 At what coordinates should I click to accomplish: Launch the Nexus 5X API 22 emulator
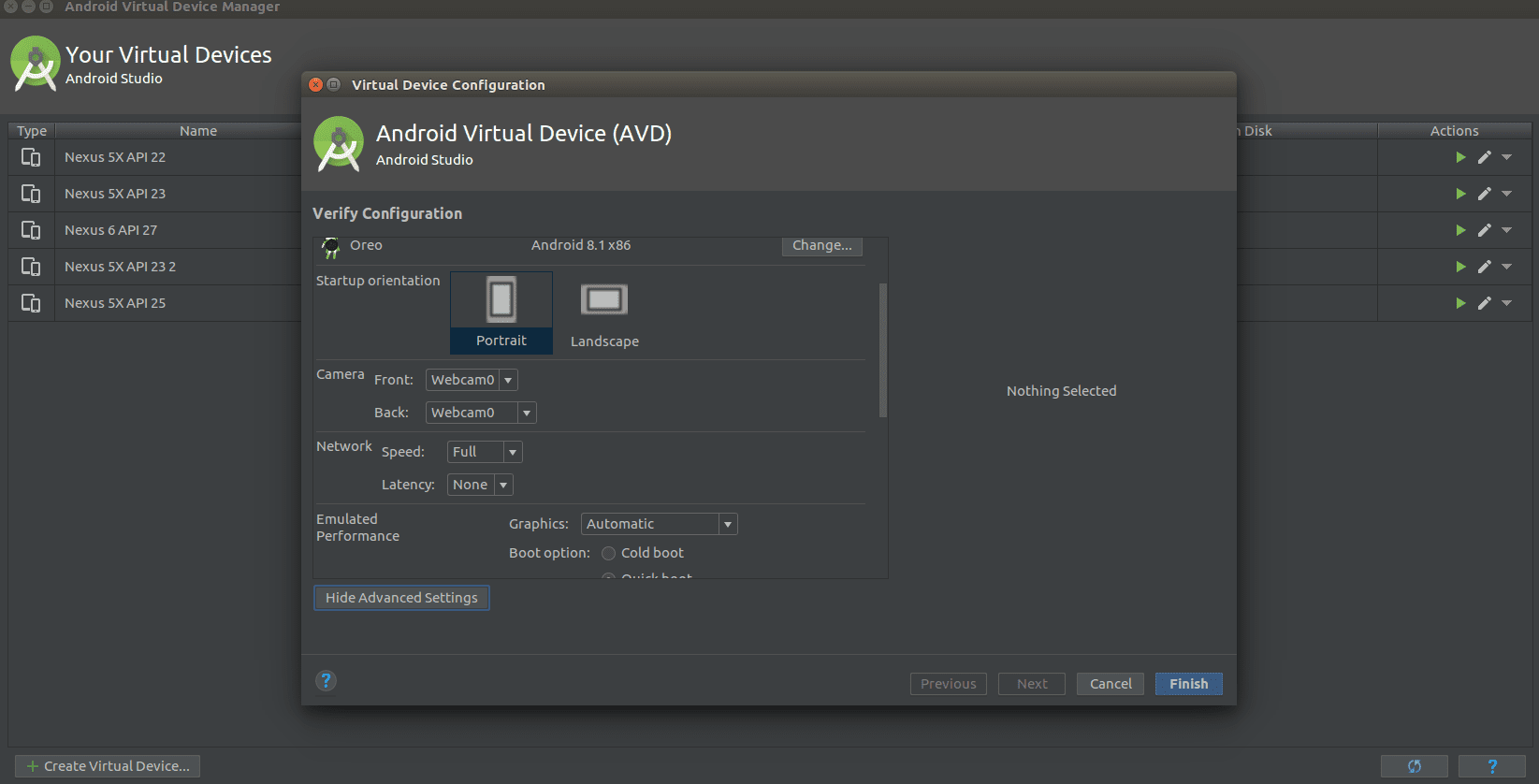click(1460, 157)
